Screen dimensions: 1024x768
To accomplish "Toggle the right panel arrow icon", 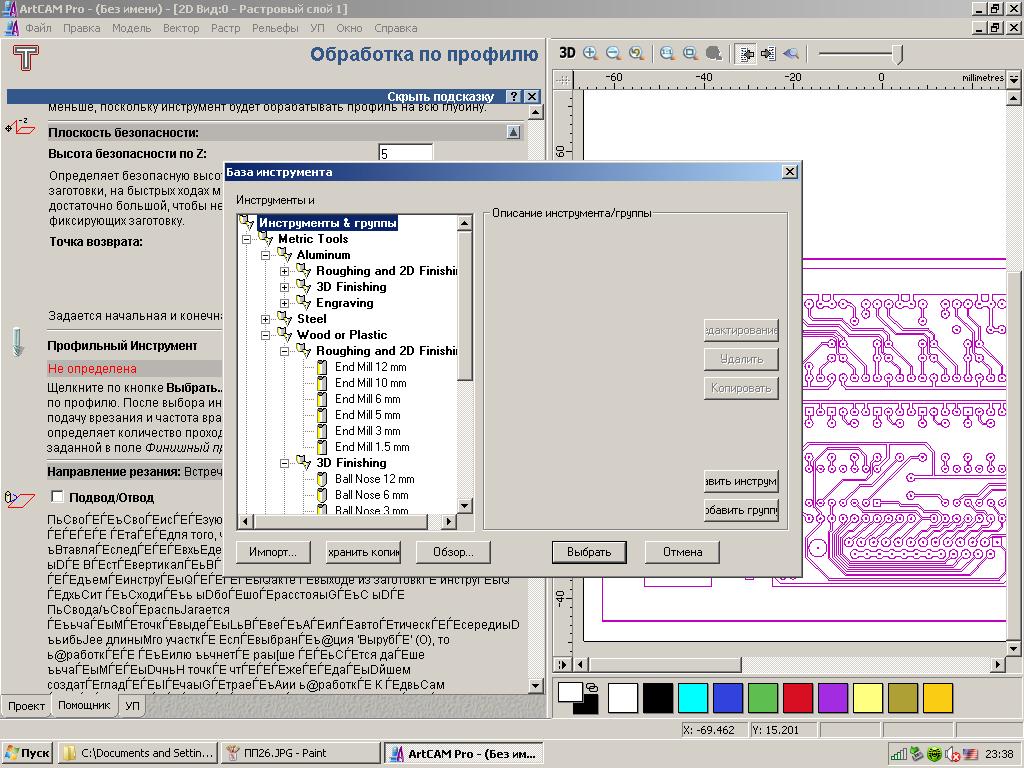I will click(768, 54).
